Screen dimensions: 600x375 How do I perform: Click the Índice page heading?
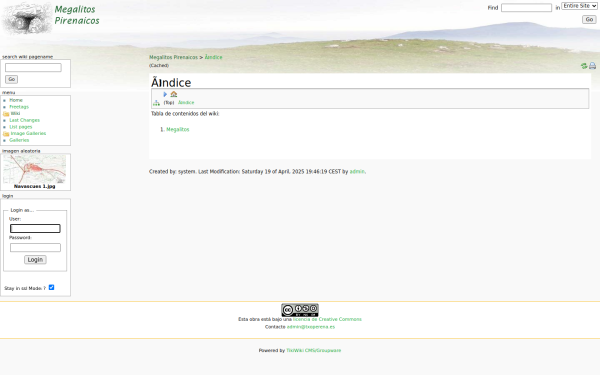[171, 83]
